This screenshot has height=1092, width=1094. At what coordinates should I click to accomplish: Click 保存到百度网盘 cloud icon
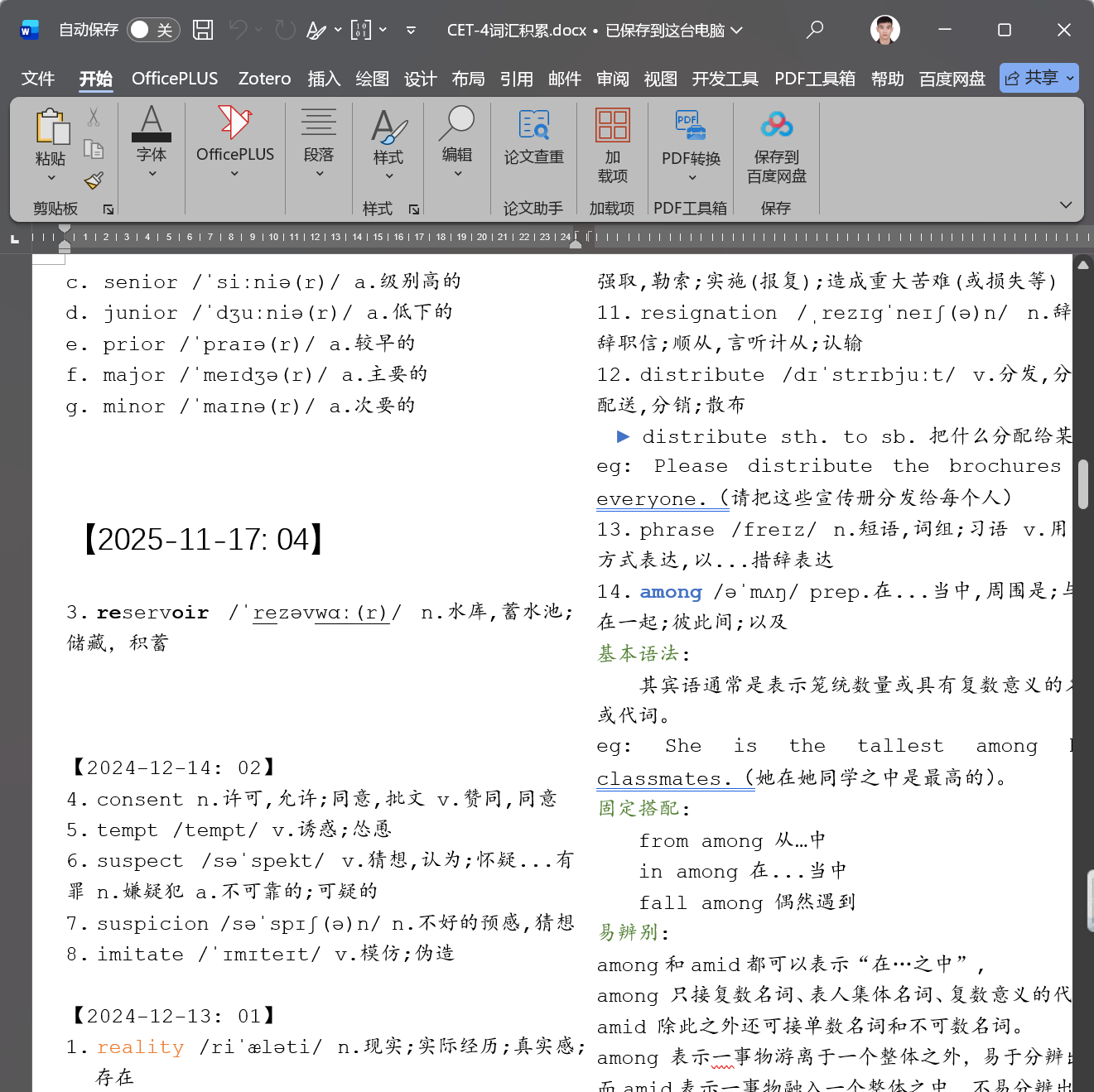[777, 125]
